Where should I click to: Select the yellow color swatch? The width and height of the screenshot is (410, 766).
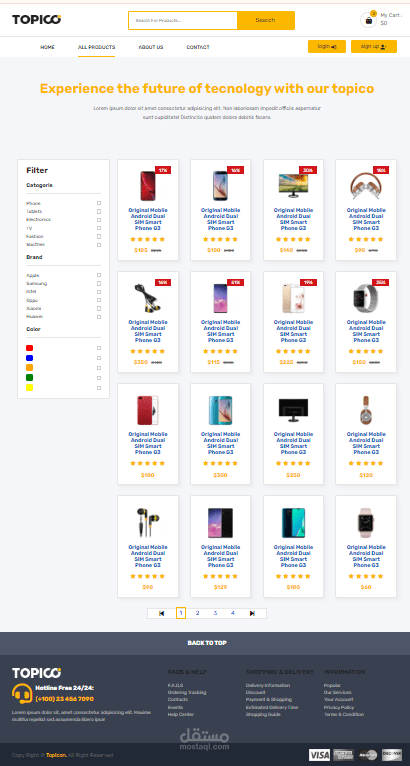click(x=29, y=387)
